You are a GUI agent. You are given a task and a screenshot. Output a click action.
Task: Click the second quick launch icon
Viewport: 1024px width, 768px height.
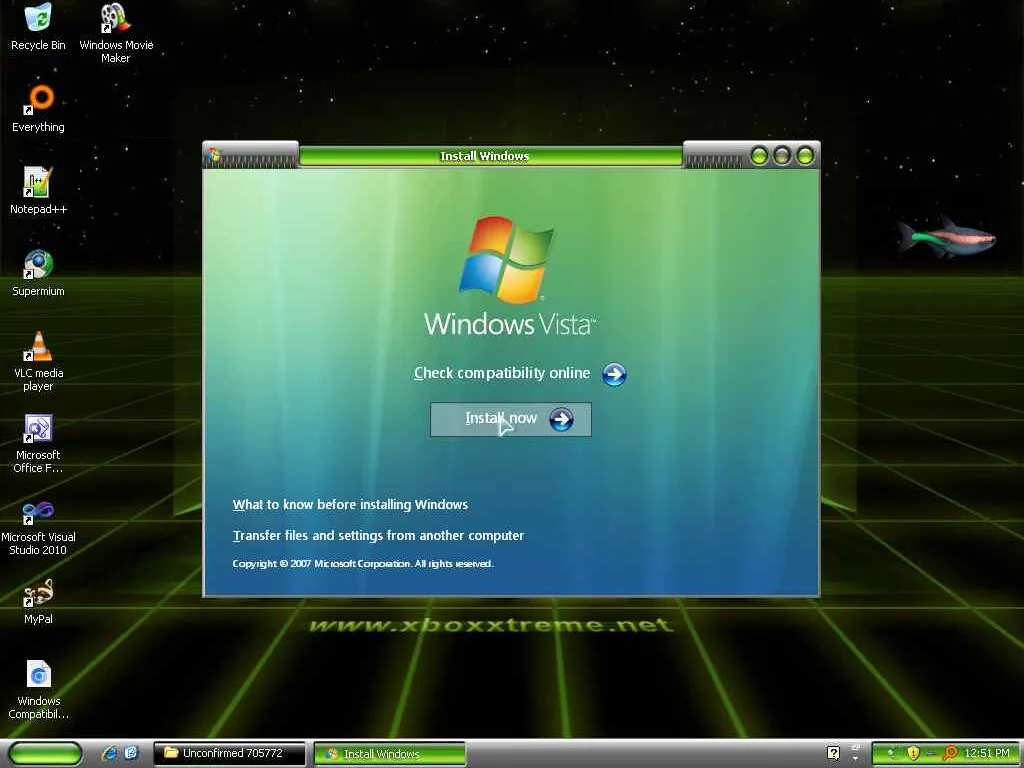point(131,753)
